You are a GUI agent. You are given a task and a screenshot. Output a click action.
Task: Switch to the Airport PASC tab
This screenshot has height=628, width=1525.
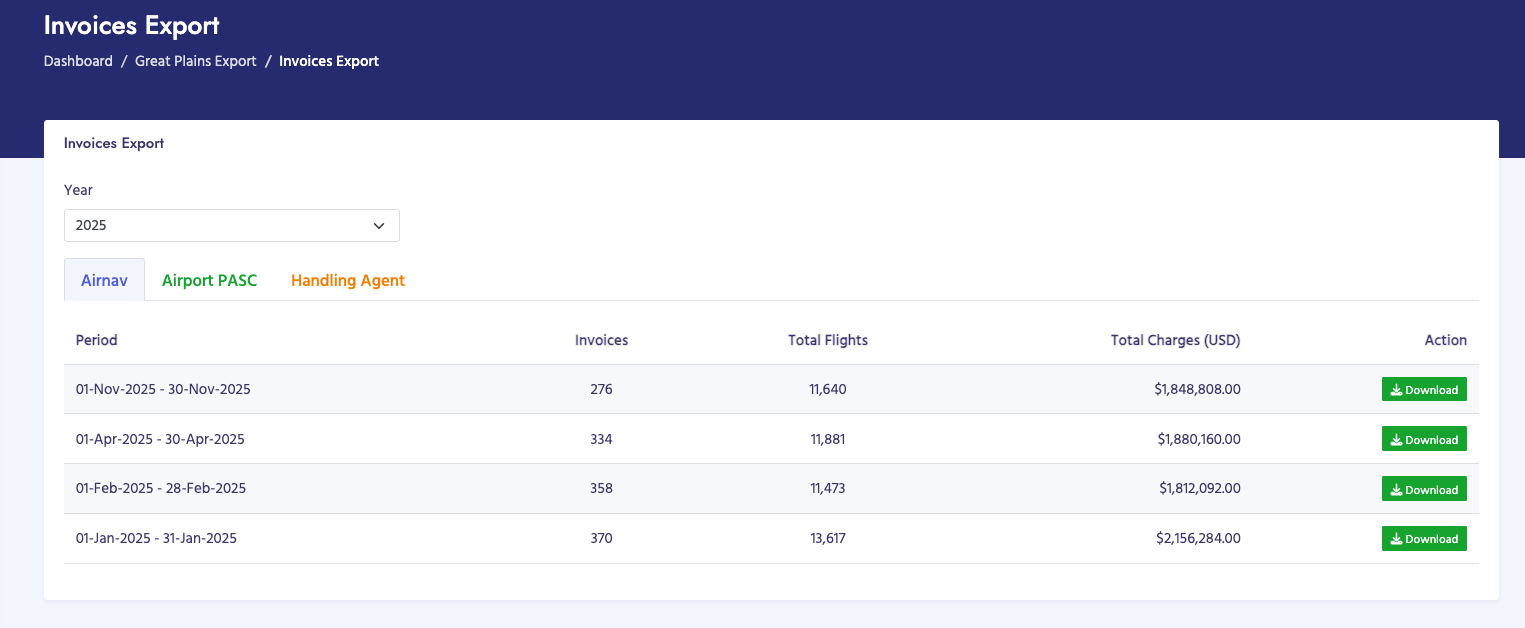pos(209,280)
